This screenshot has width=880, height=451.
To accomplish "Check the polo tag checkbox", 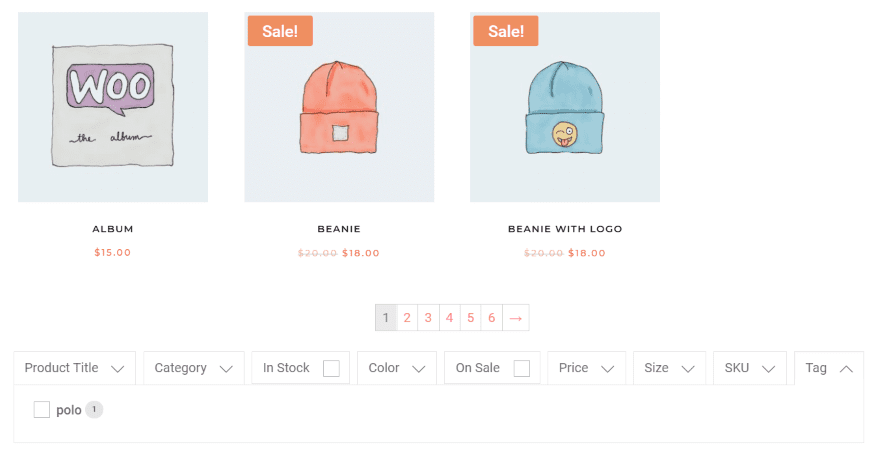I will click(x=42, y=410).
